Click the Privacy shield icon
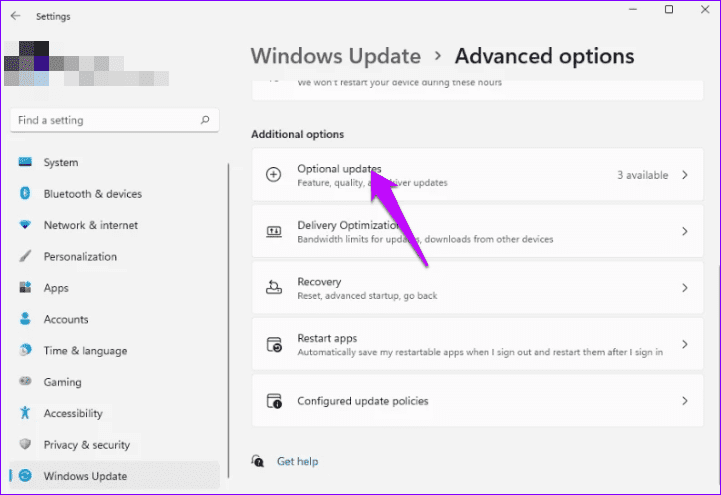Image resolution: width=721 pixels, height=495 pixels. point(25,444)
